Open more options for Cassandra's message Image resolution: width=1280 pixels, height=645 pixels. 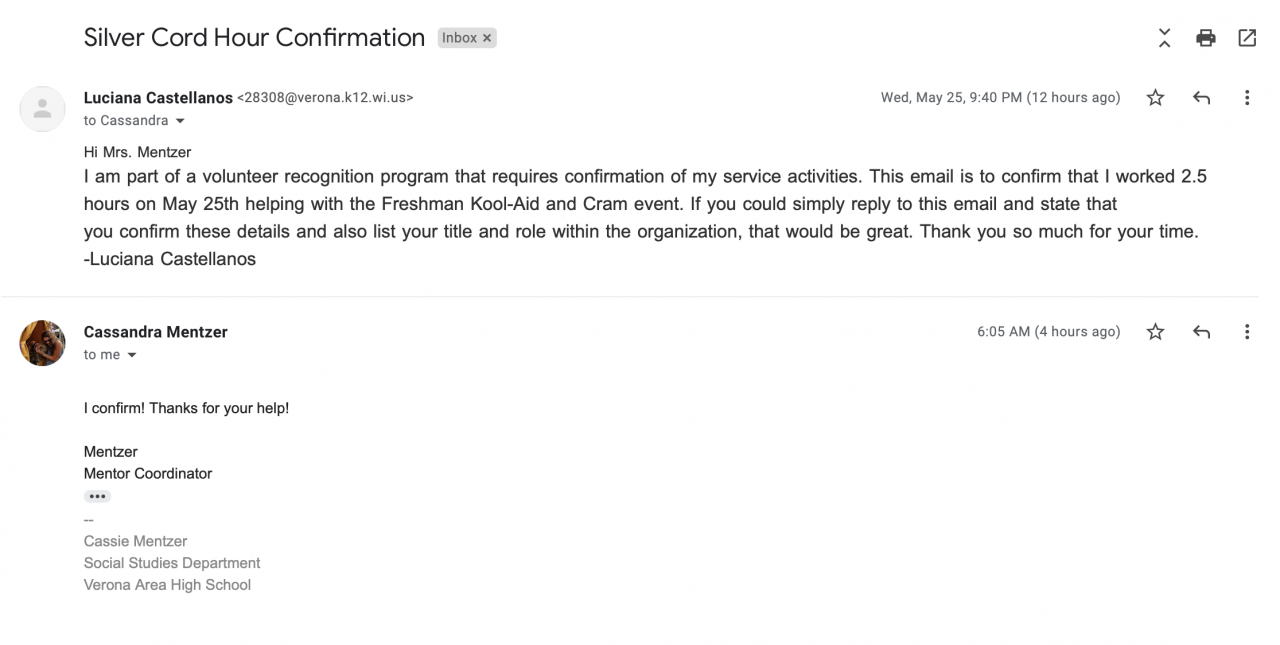(x=1247, y=332)
